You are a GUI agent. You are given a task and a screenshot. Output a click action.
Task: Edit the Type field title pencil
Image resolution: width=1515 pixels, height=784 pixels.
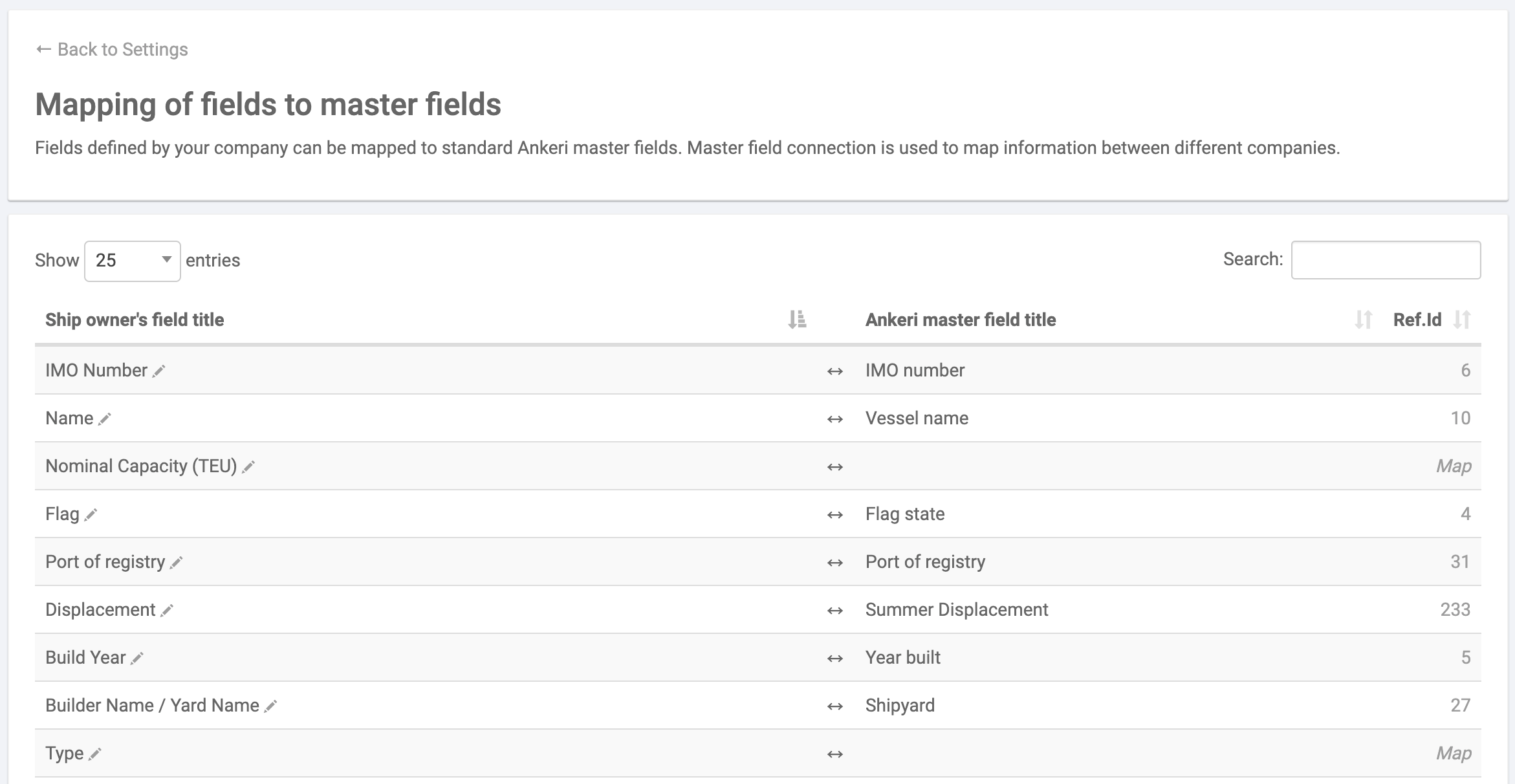coord(95,754)
